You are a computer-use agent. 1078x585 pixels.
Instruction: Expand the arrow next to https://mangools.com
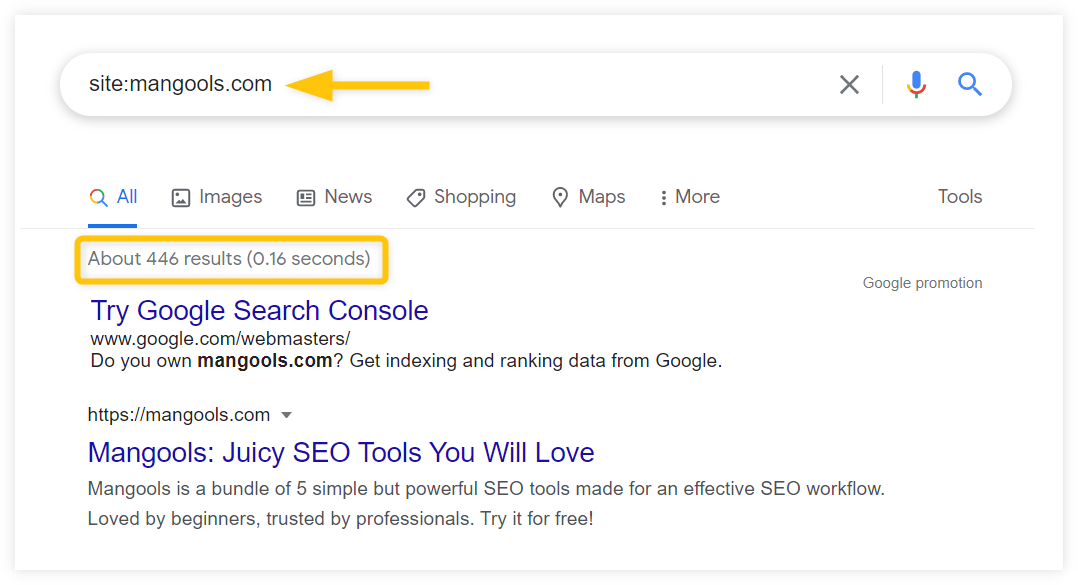(287, 415)
